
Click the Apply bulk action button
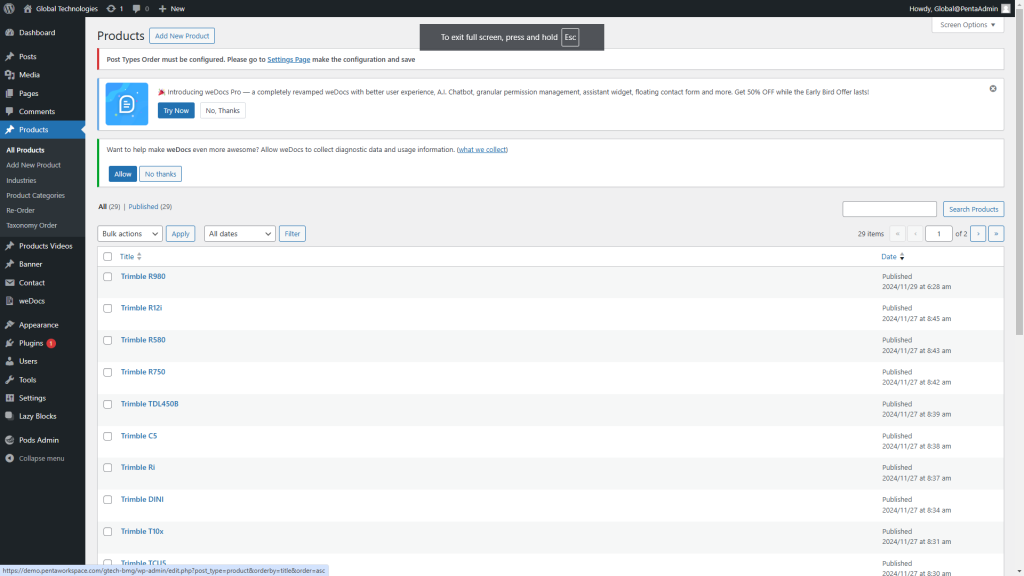180,234
